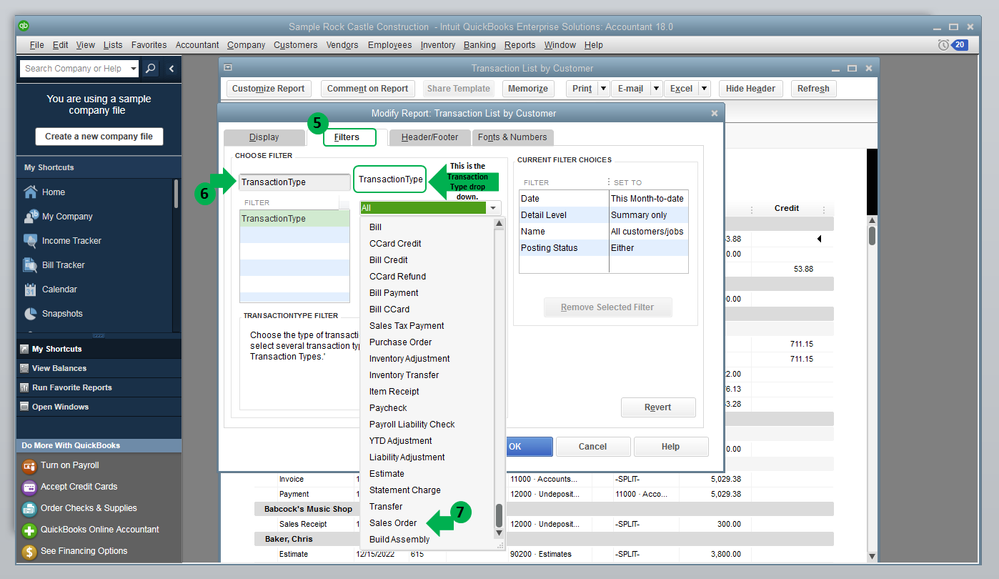Image resolution: width=999 pixels, height=579 pixels.
Task: Open the search scope dropdown arrow
Action: 133,68
